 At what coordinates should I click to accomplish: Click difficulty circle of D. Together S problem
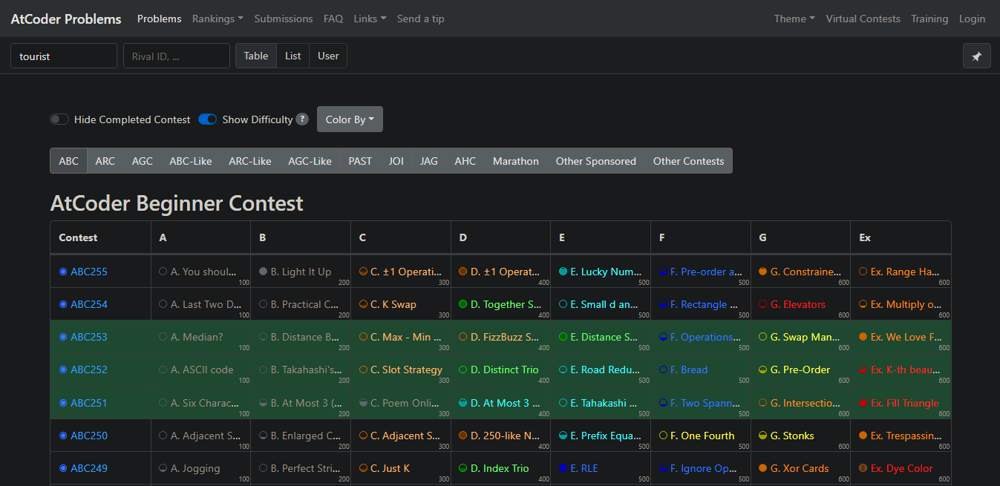click(463, 304)
